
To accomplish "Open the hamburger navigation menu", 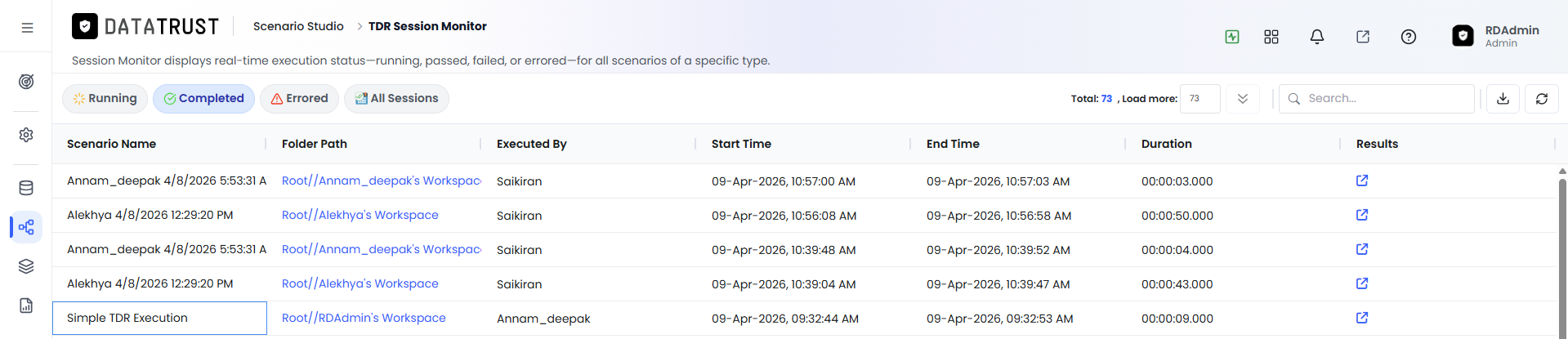I will point(27,28).
